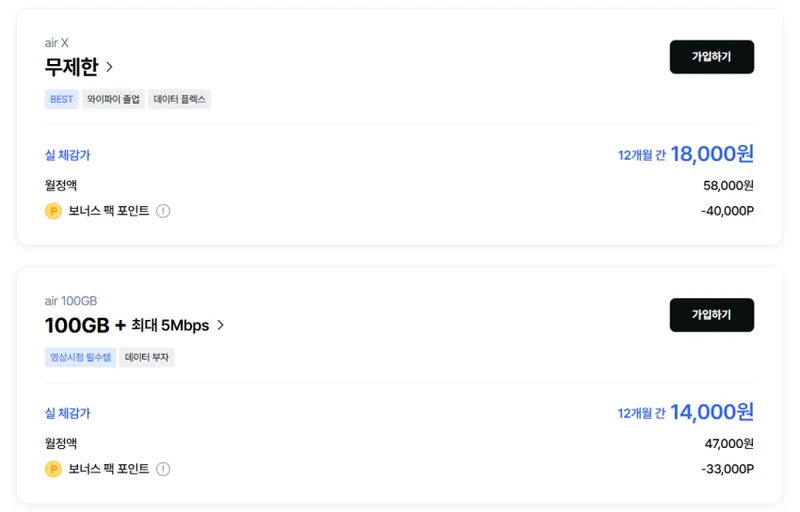
Task: Open the 100GB + 최대 5Mbps plan title
Action: [127, 325]
